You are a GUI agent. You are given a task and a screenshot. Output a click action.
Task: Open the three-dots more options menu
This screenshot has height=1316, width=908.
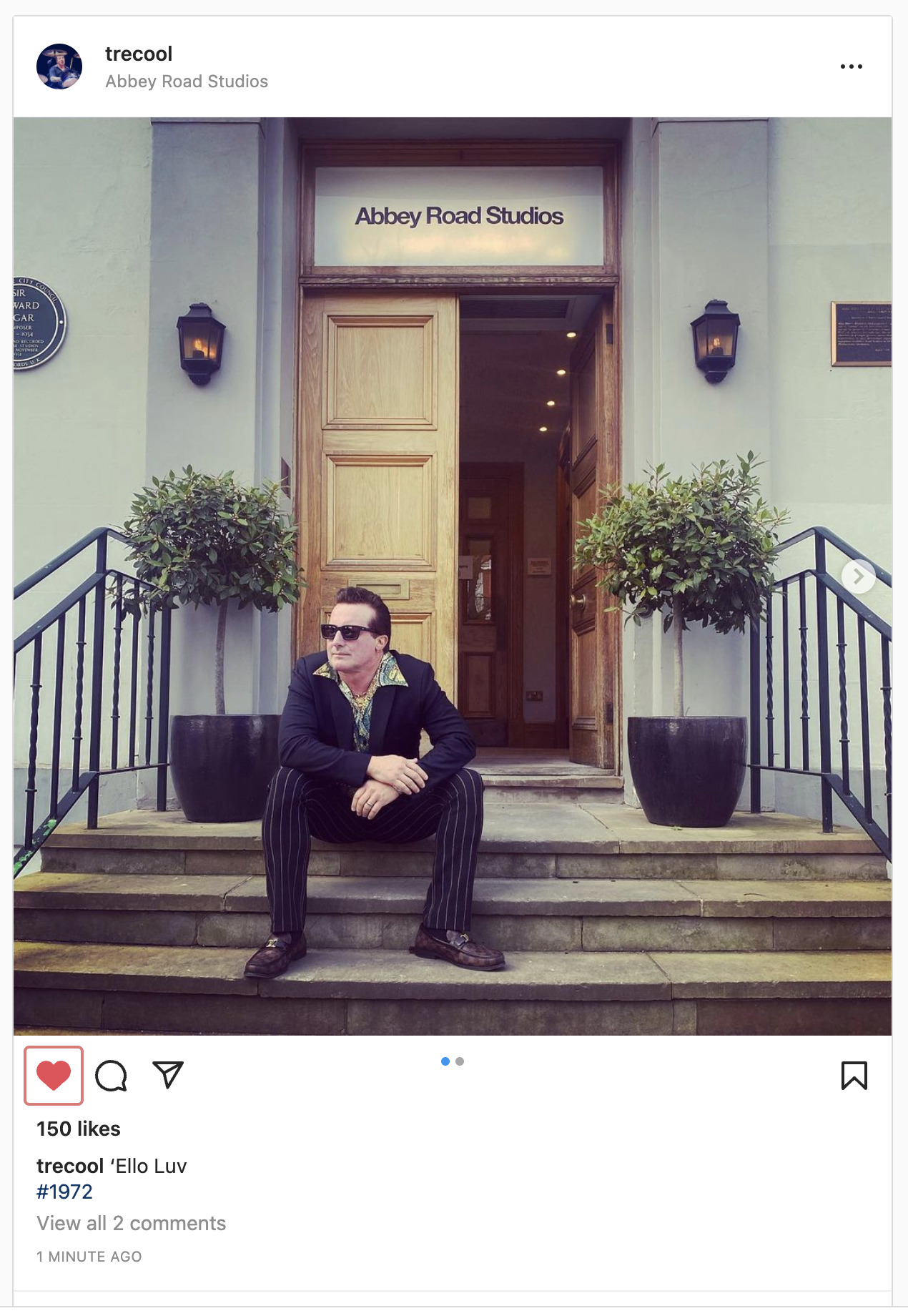851,67
